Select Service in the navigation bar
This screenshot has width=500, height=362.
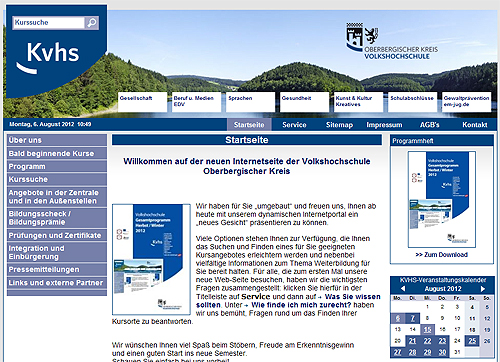294,125
